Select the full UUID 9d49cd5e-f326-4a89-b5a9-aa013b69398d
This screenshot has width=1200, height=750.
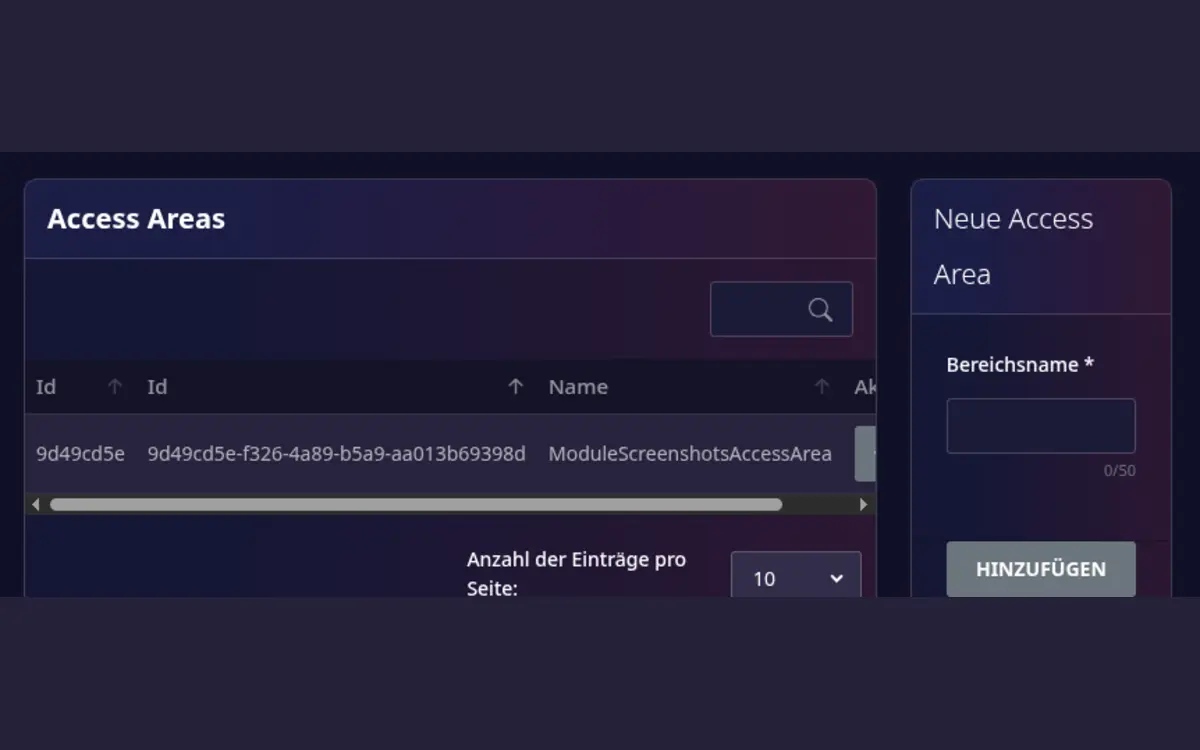pos(336,454)
